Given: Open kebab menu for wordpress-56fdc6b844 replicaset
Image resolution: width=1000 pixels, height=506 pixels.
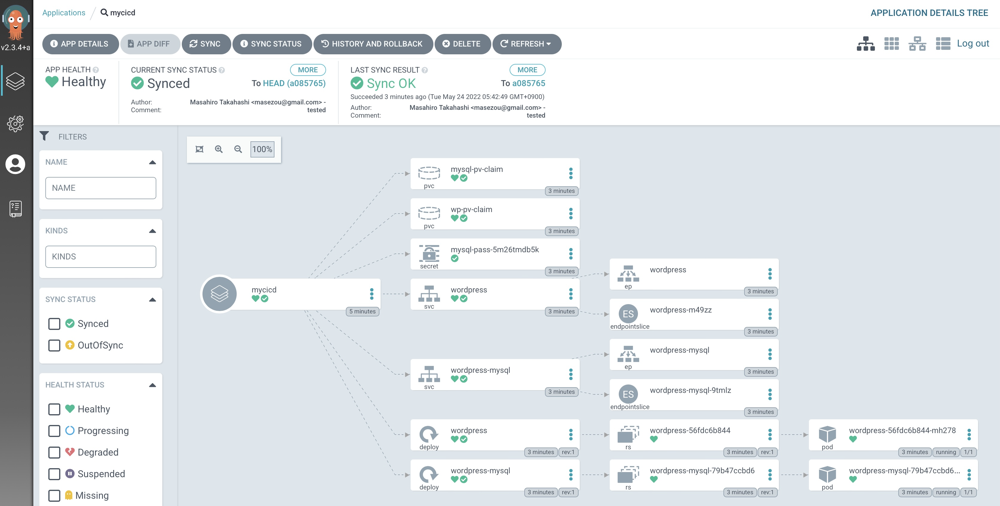Looking at the screenshot, I should tap(770, 435).
